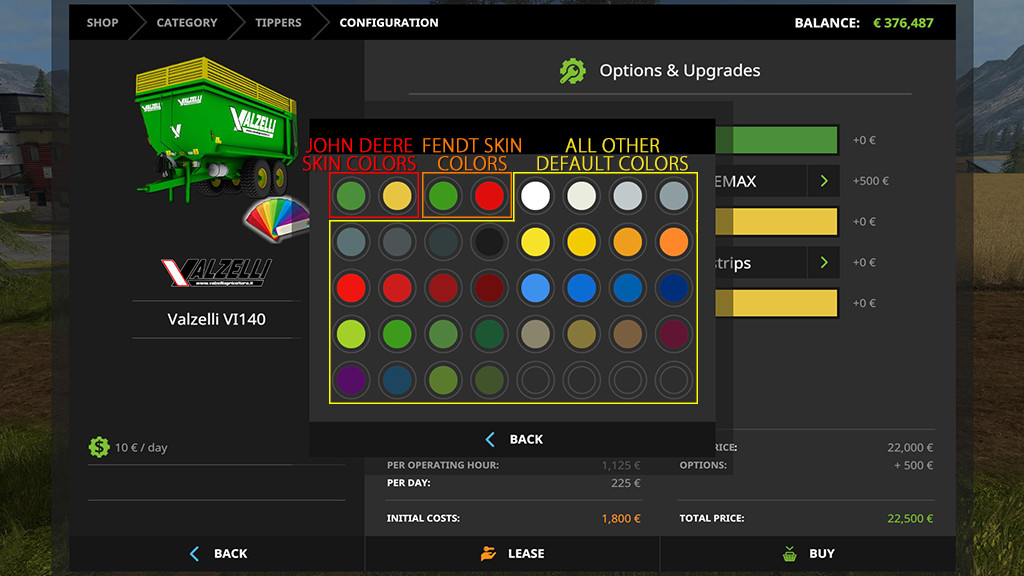Select the purple color swatch
Screen dimensions: 1024x576
(351, 380)
